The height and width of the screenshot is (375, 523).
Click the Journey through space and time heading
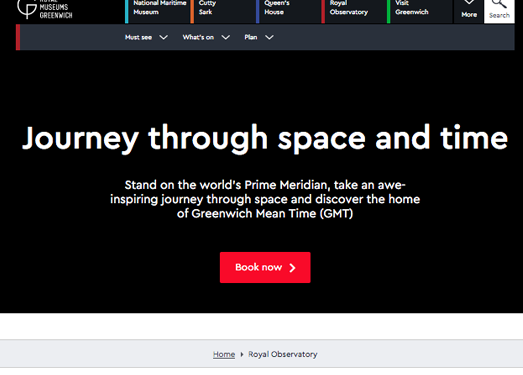(x=265, y=138)
